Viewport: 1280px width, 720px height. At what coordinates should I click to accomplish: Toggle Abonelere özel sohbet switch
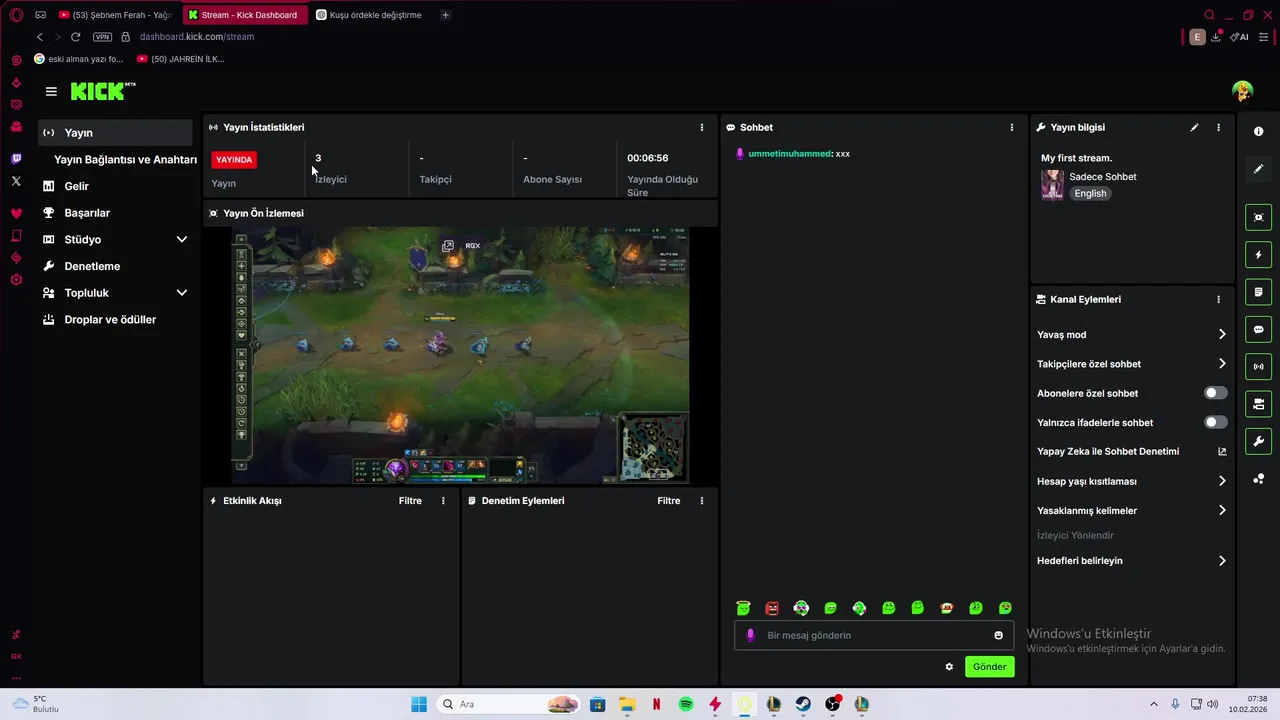pos(1215,393)
